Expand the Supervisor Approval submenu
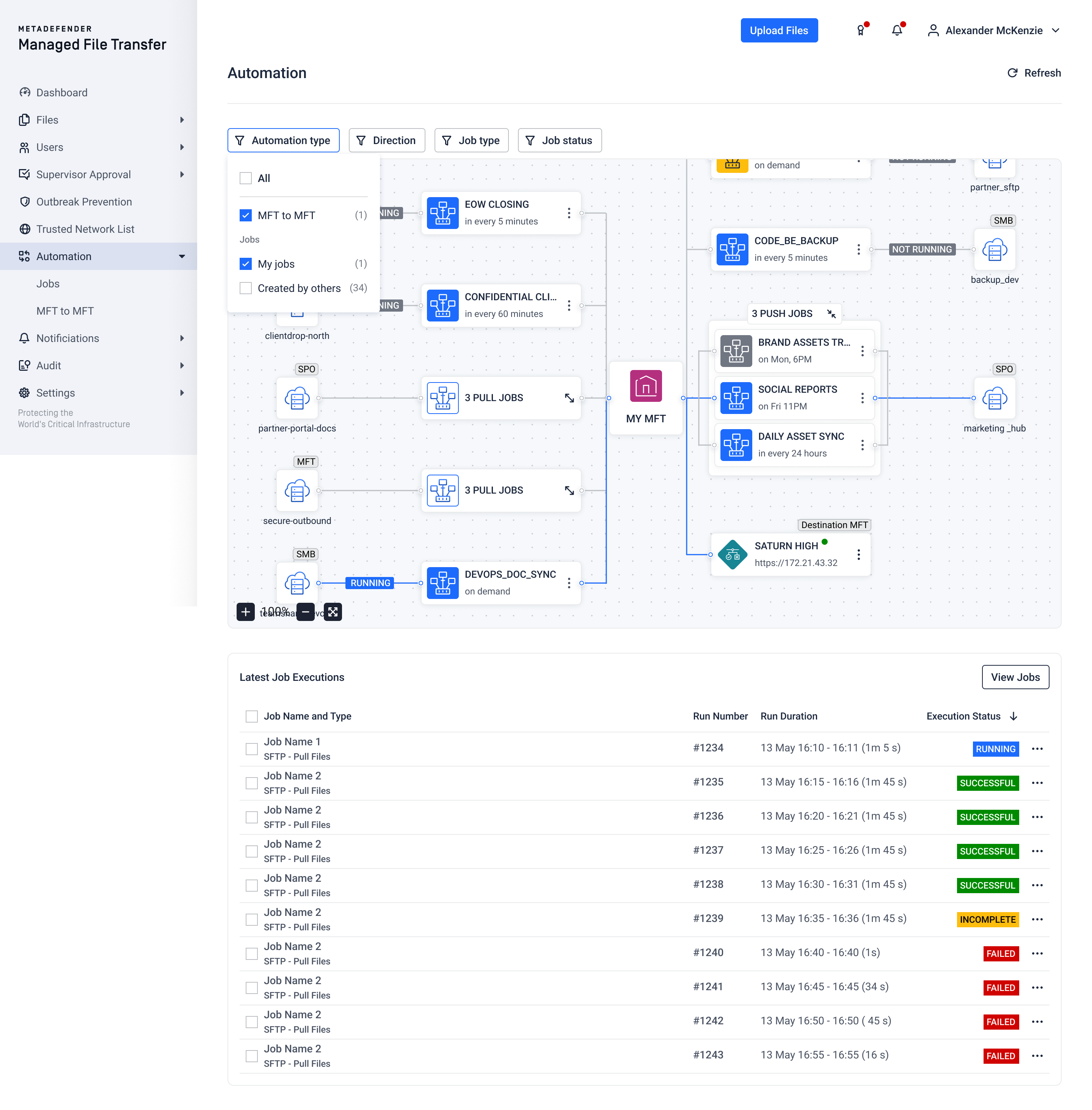The image size is (1092, 1110). tap(182, 174)
